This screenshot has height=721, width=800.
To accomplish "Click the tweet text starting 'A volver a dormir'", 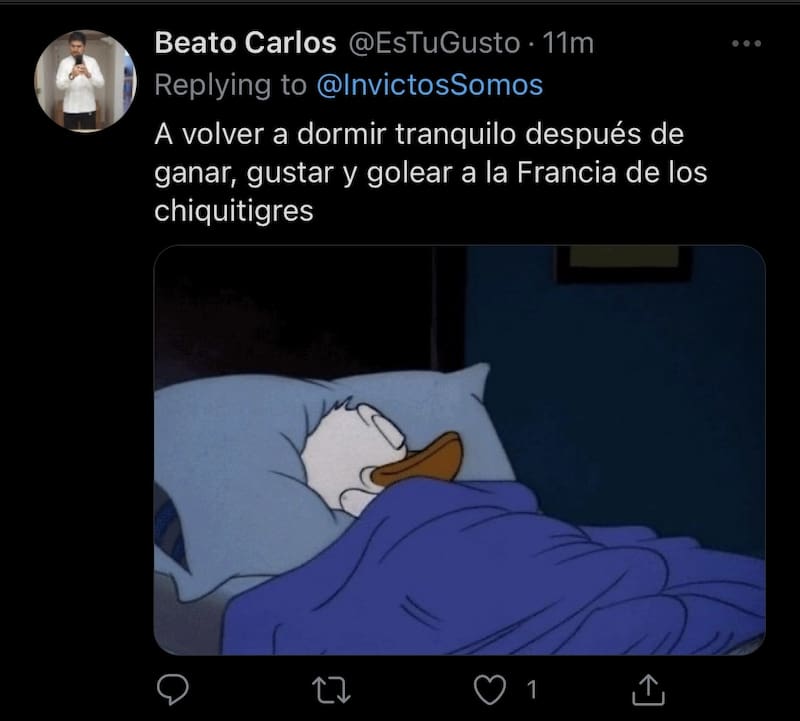I will 431,172.
